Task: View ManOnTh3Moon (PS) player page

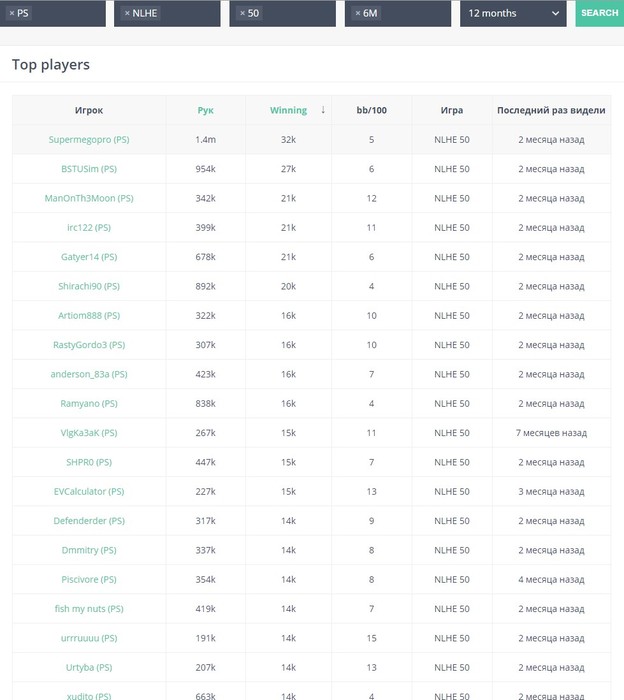Action: (x=89, y=198)
